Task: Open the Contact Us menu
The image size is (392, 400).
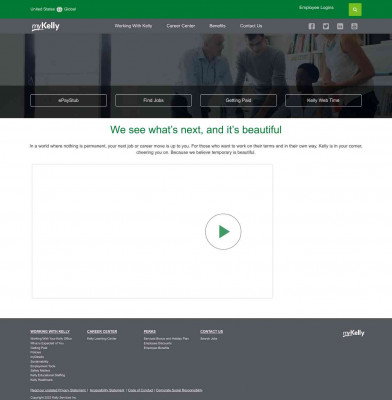Action: point(251,26)
